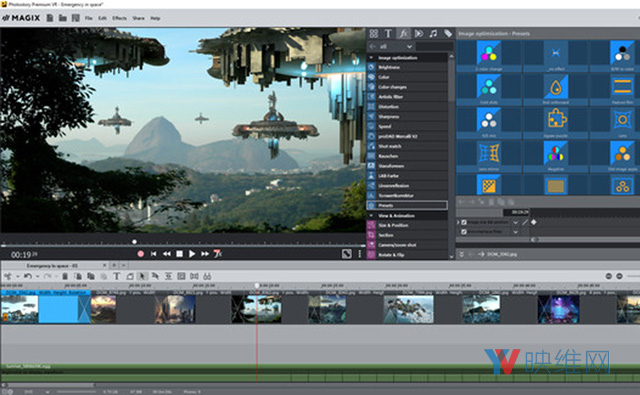The width and height of the screenshot is (640, 395).
Task: Select Distortion effect
Action: (407, 107)
